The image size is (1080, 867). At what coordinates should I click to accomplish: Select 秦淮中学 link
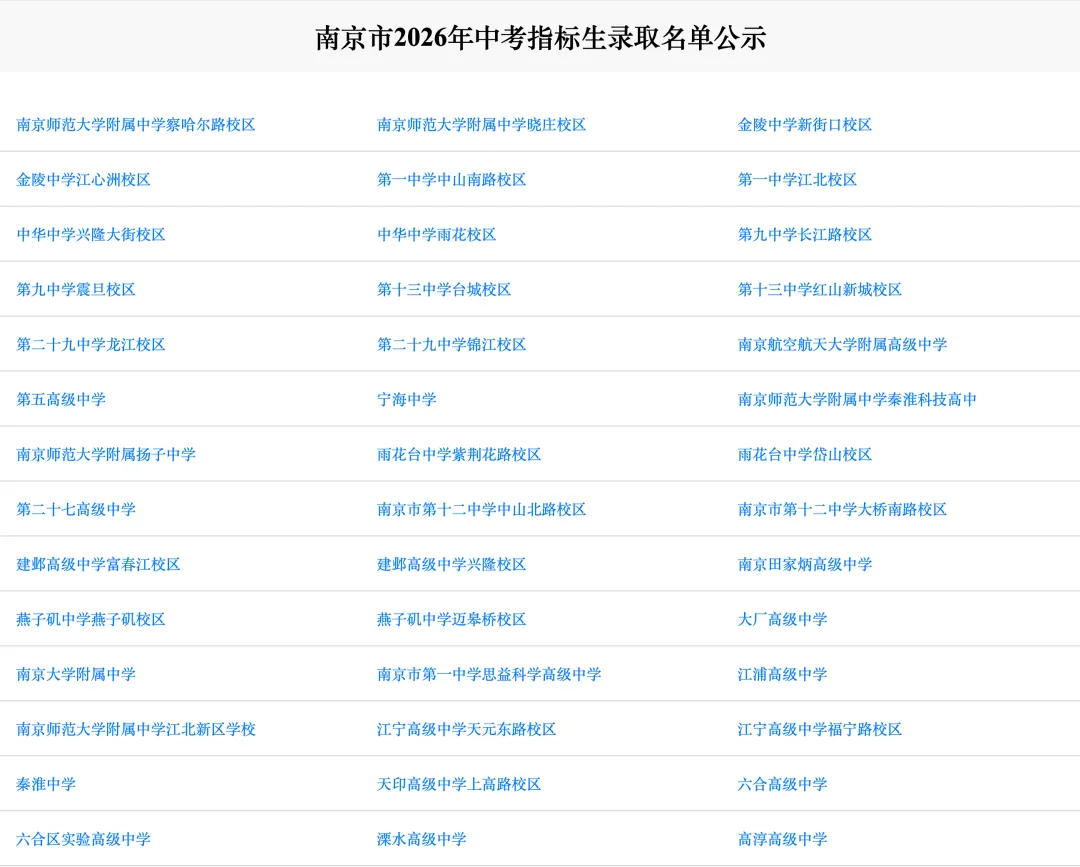point(45,784)
